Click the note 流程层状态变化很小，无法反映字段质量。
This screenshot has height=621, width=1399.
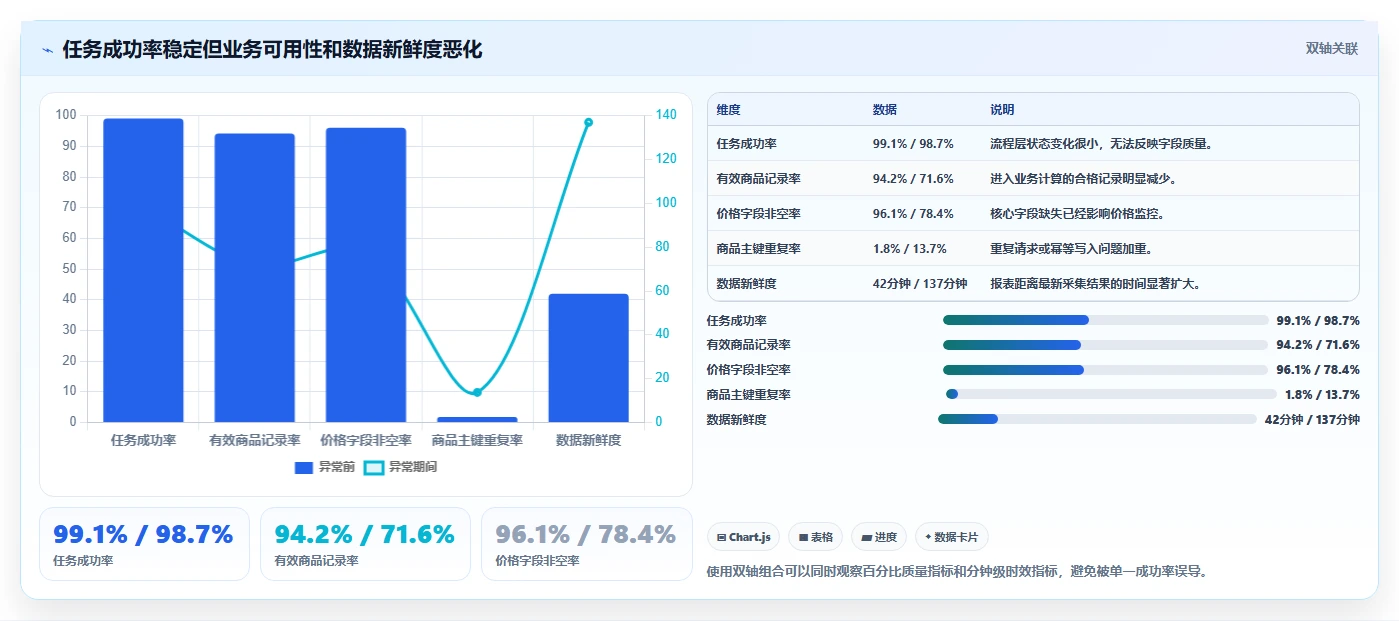1102,144
